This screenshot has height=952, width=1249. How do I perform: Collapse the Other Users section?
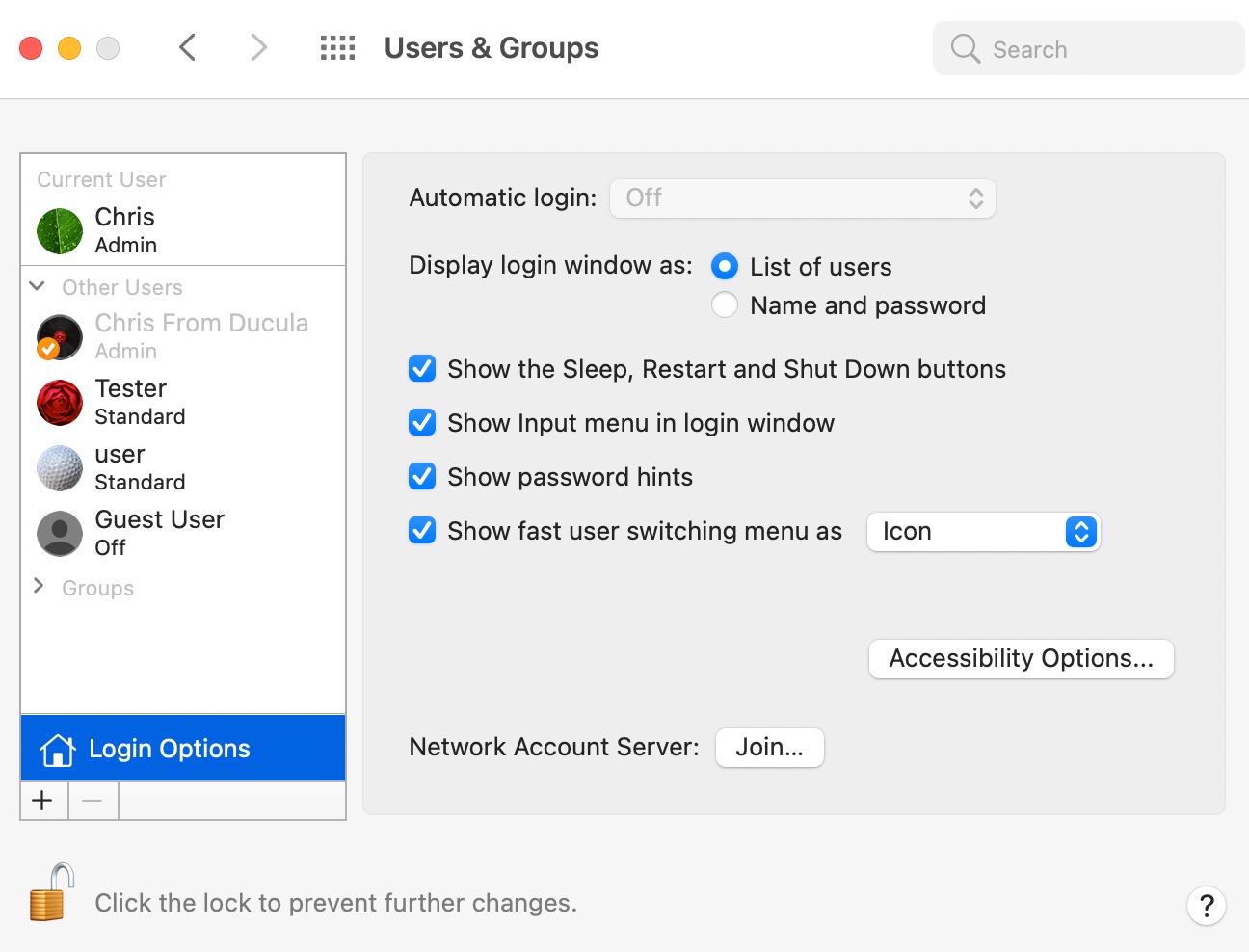38,286
